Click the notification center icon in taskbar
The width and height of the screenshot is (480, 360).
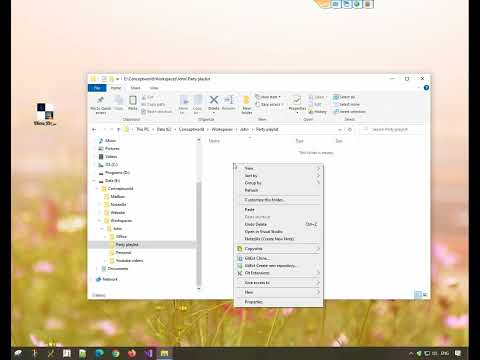tap(458, 353)
